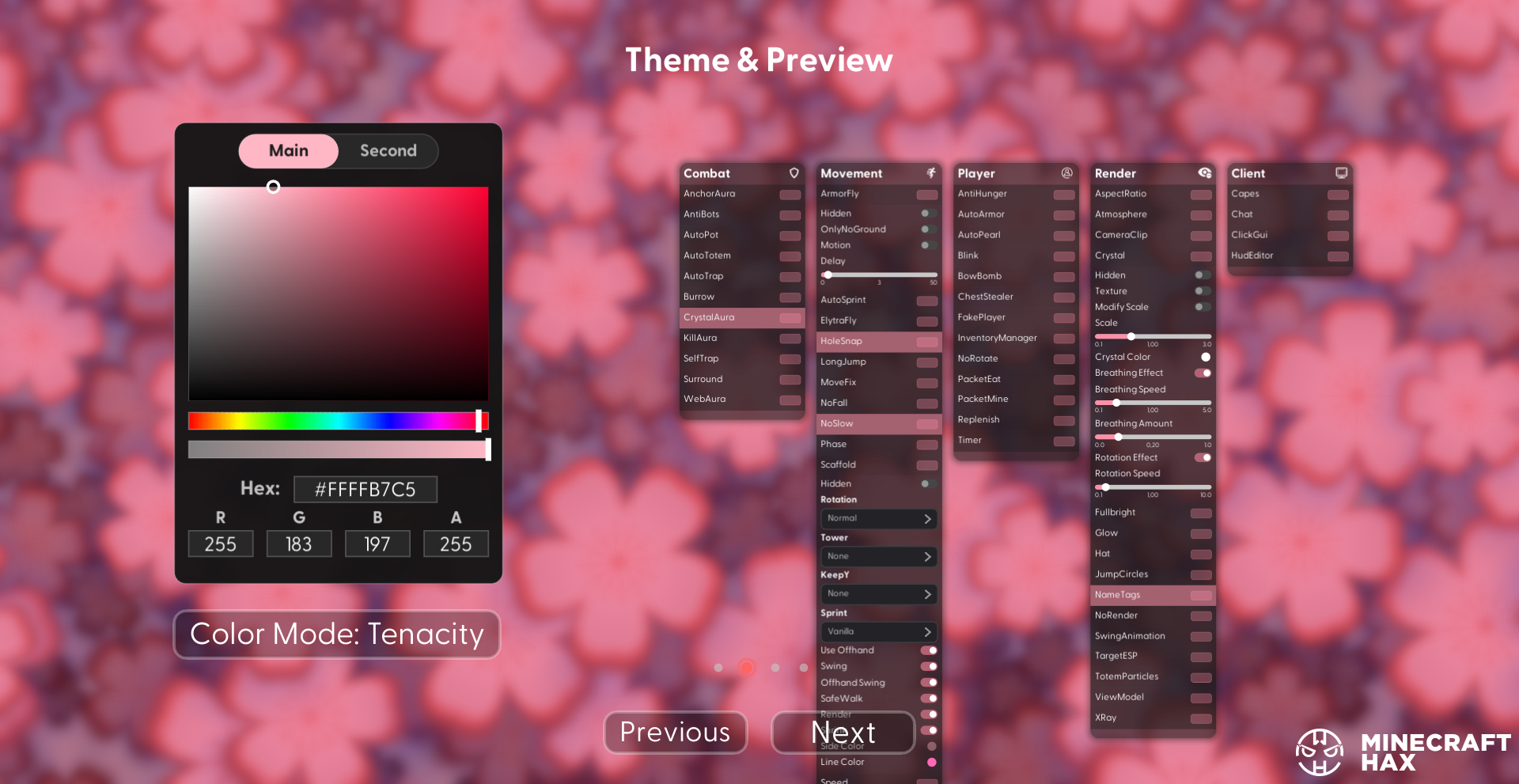Expand the Rotation Normal dropdown
The image size is (1519, 784).
[x=878, y=518]
